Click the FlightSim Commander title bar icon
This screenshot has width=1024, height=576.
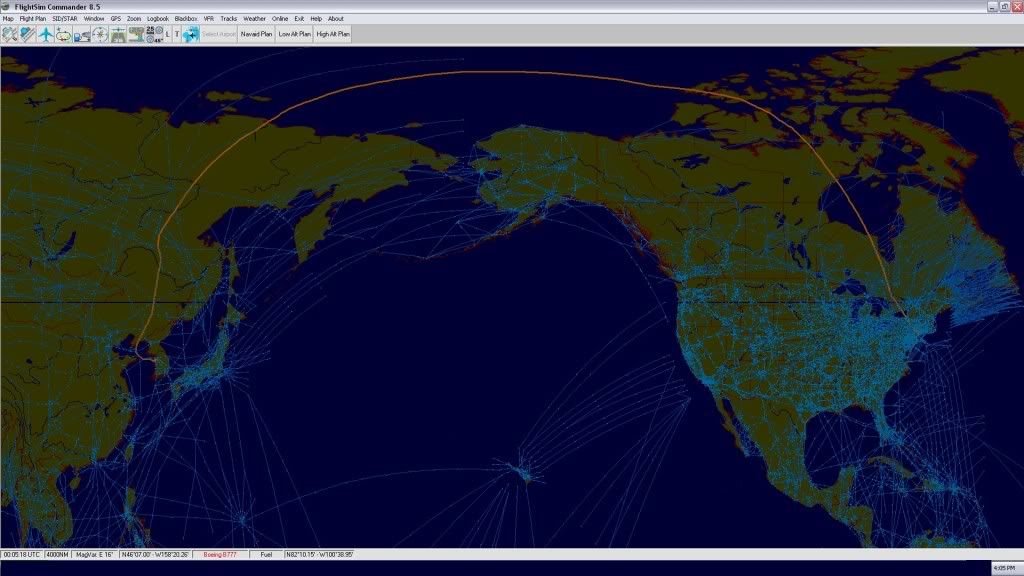[7, 7]
